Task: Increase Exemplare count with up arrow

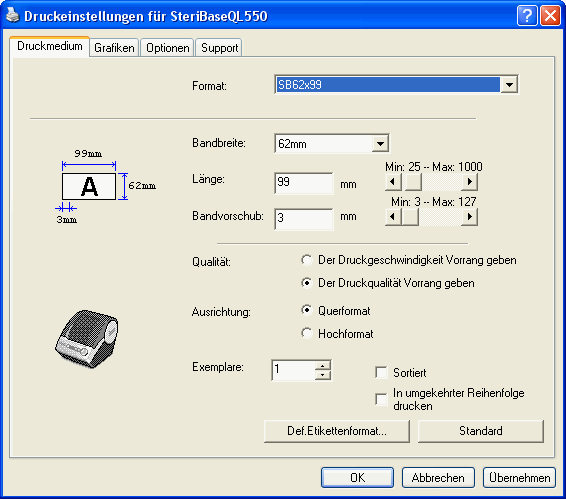Action: pos(323,365)
